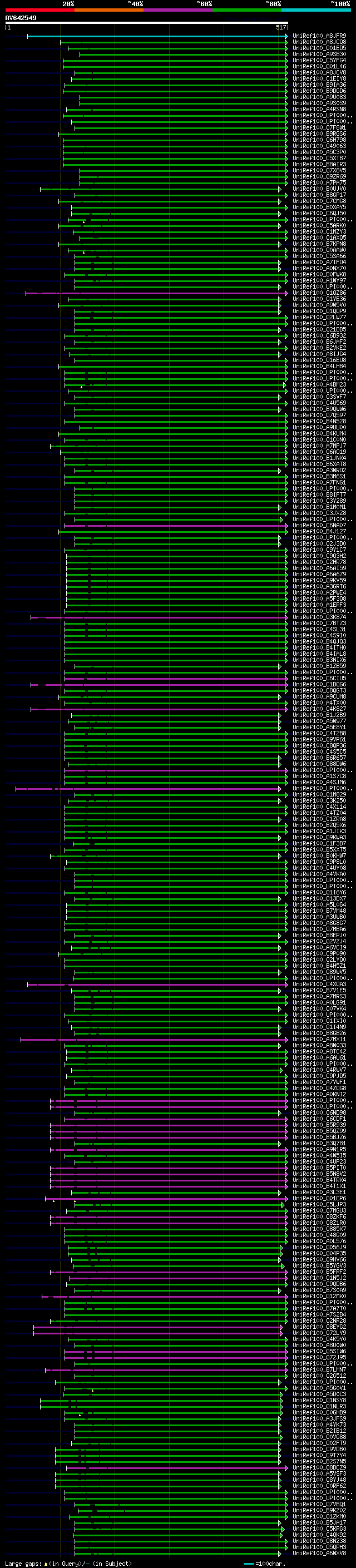Select hit label UniRef100_B2Q5X6
Viewport: 356px width, 1568px height.
coord(319,825)
